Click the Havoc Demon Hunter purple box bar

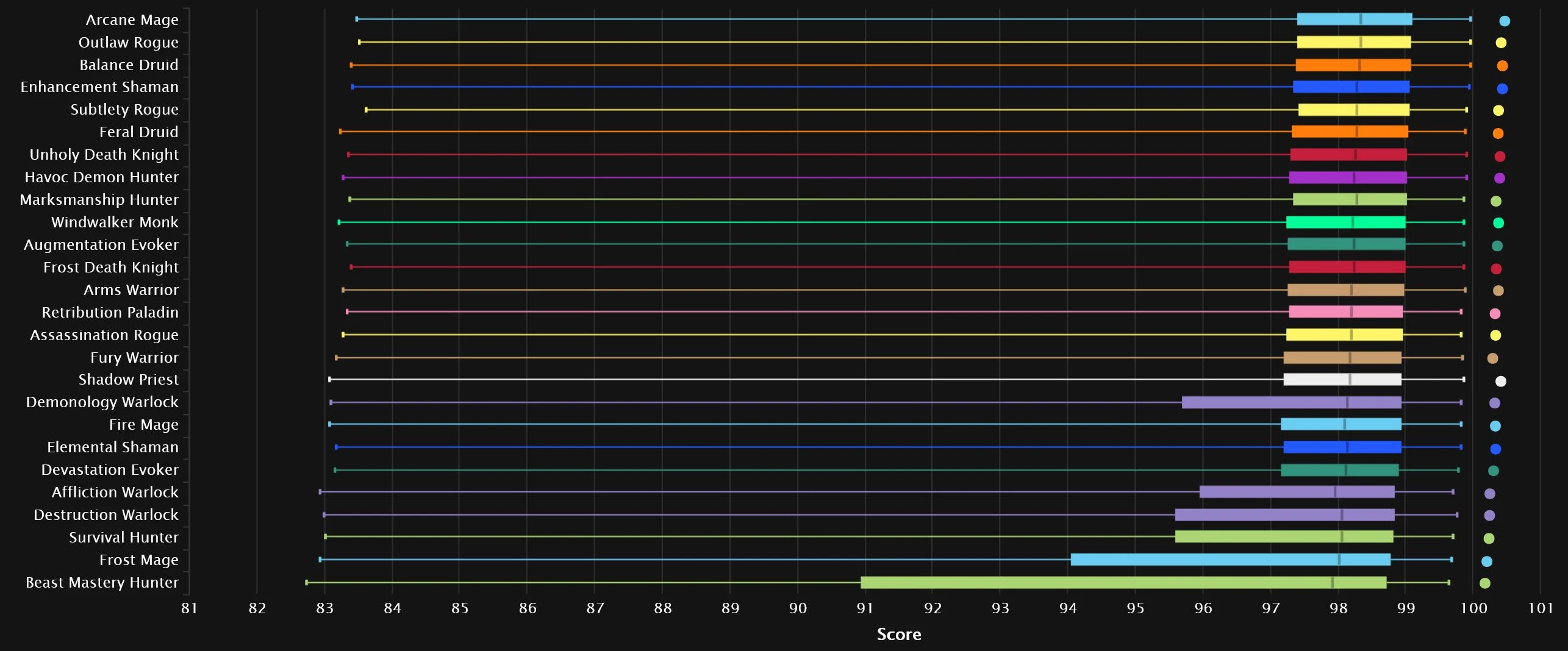click(1348, 178)
